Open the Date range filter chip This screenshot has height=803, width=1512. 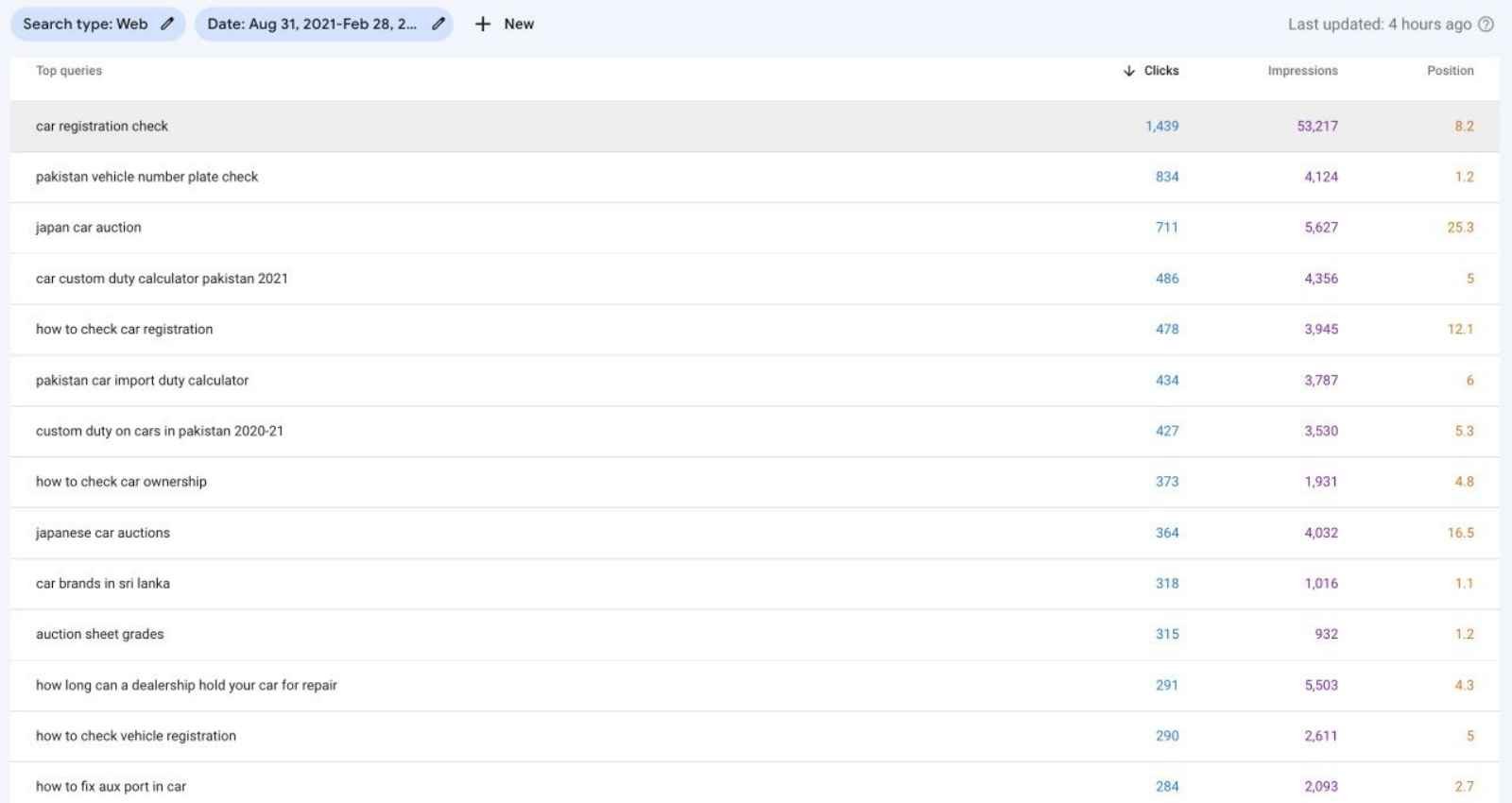coord(312,25)
